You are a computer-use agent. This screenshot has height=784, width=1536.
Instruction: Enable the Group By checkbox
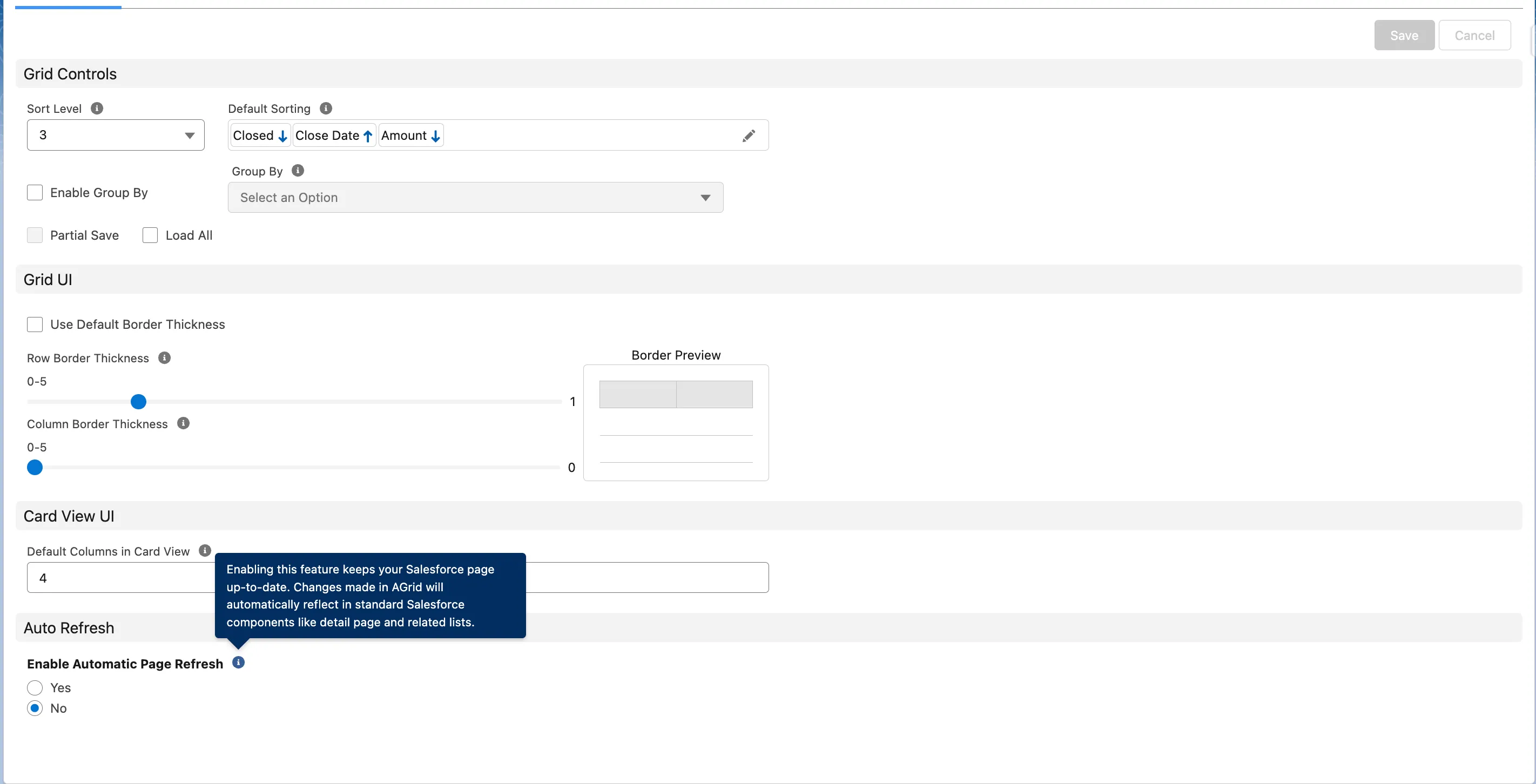(x=35, y=193)
